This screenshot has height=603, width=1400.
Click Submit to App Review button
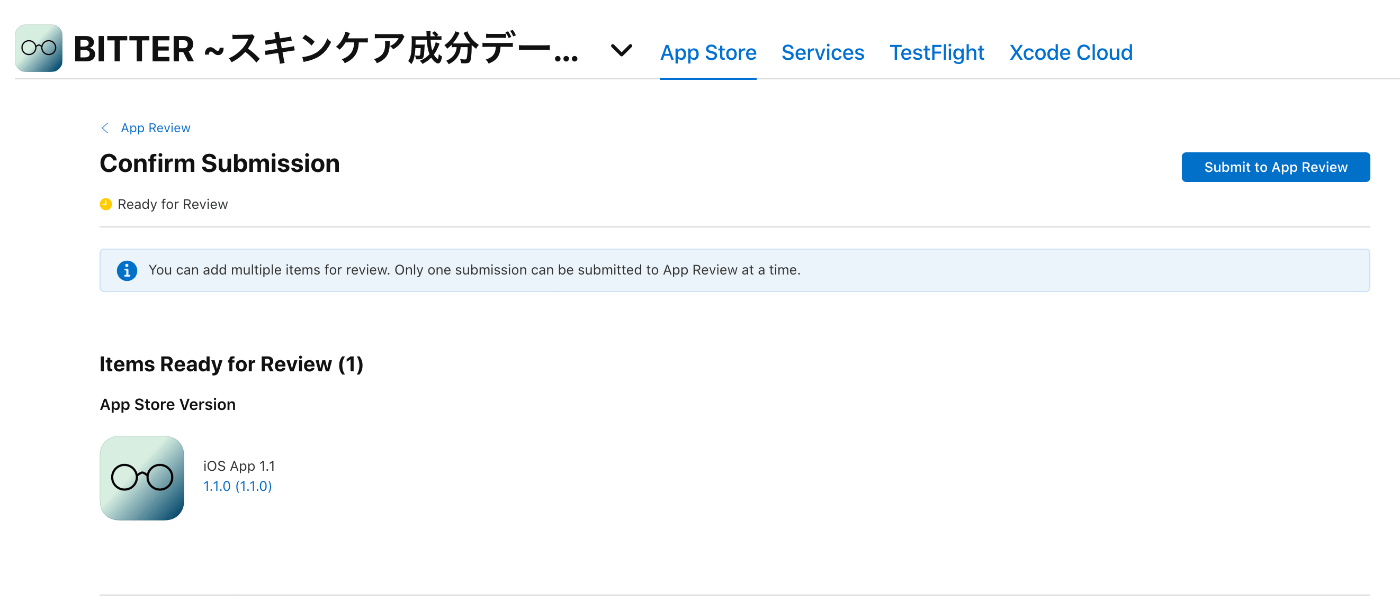click(1276, 167)
